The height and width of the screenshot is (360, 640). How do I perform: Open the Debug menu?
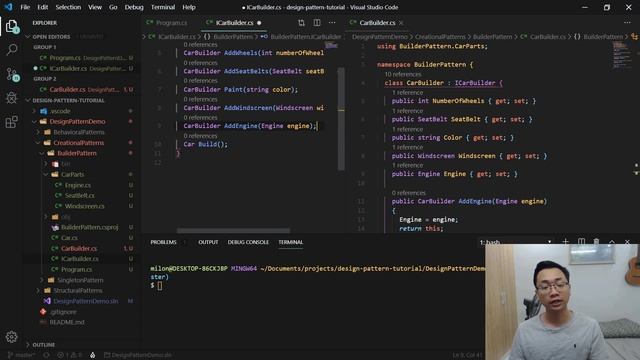click(134, 7)
